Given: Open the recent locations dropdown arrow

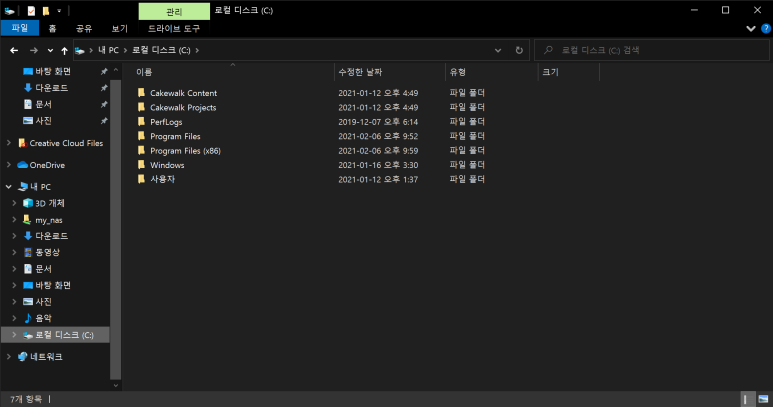Looking at the screenshot, I should click(50, 50).
